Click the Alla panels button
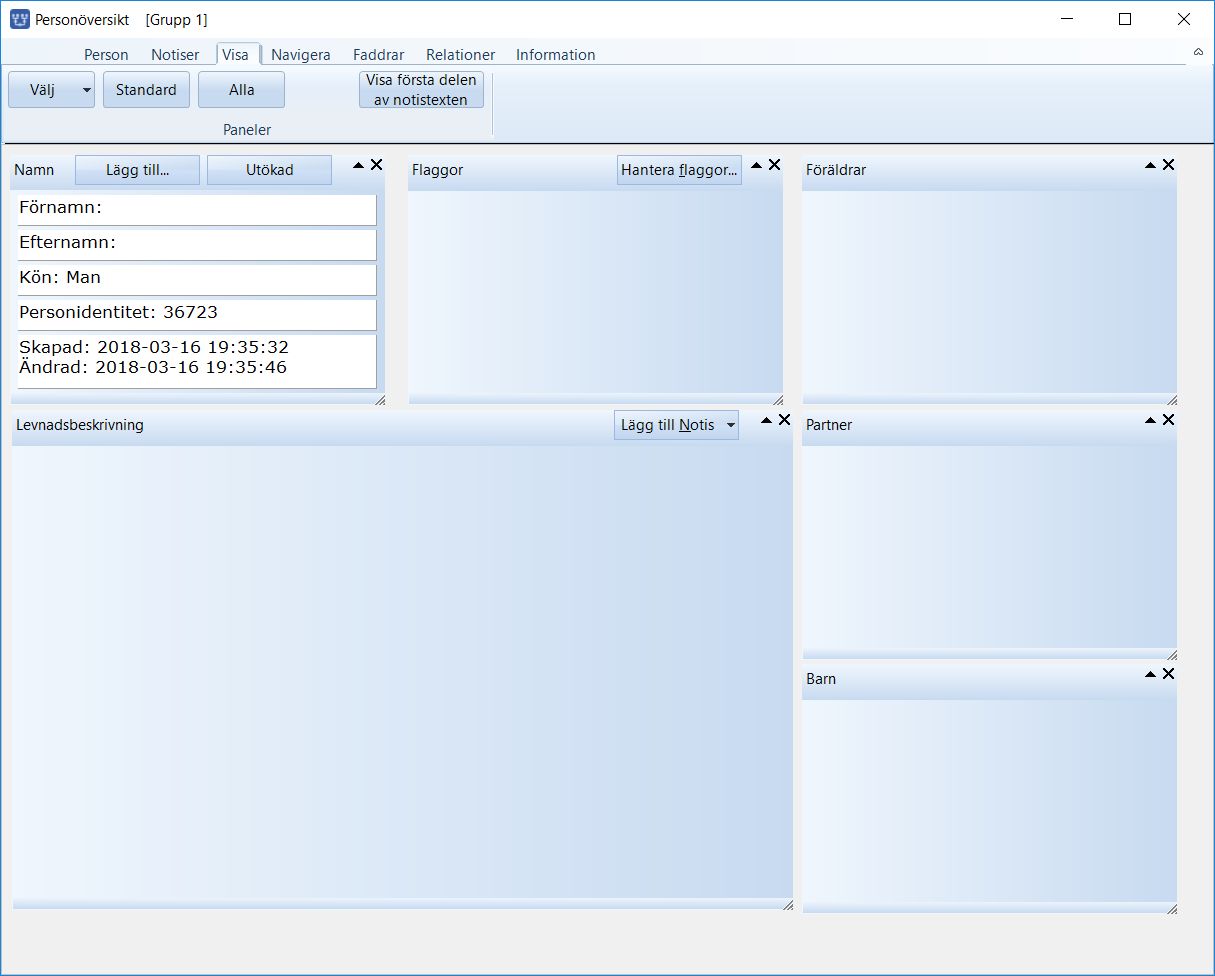The height and width of the screenshot is (976, 1215). [241, 90]
